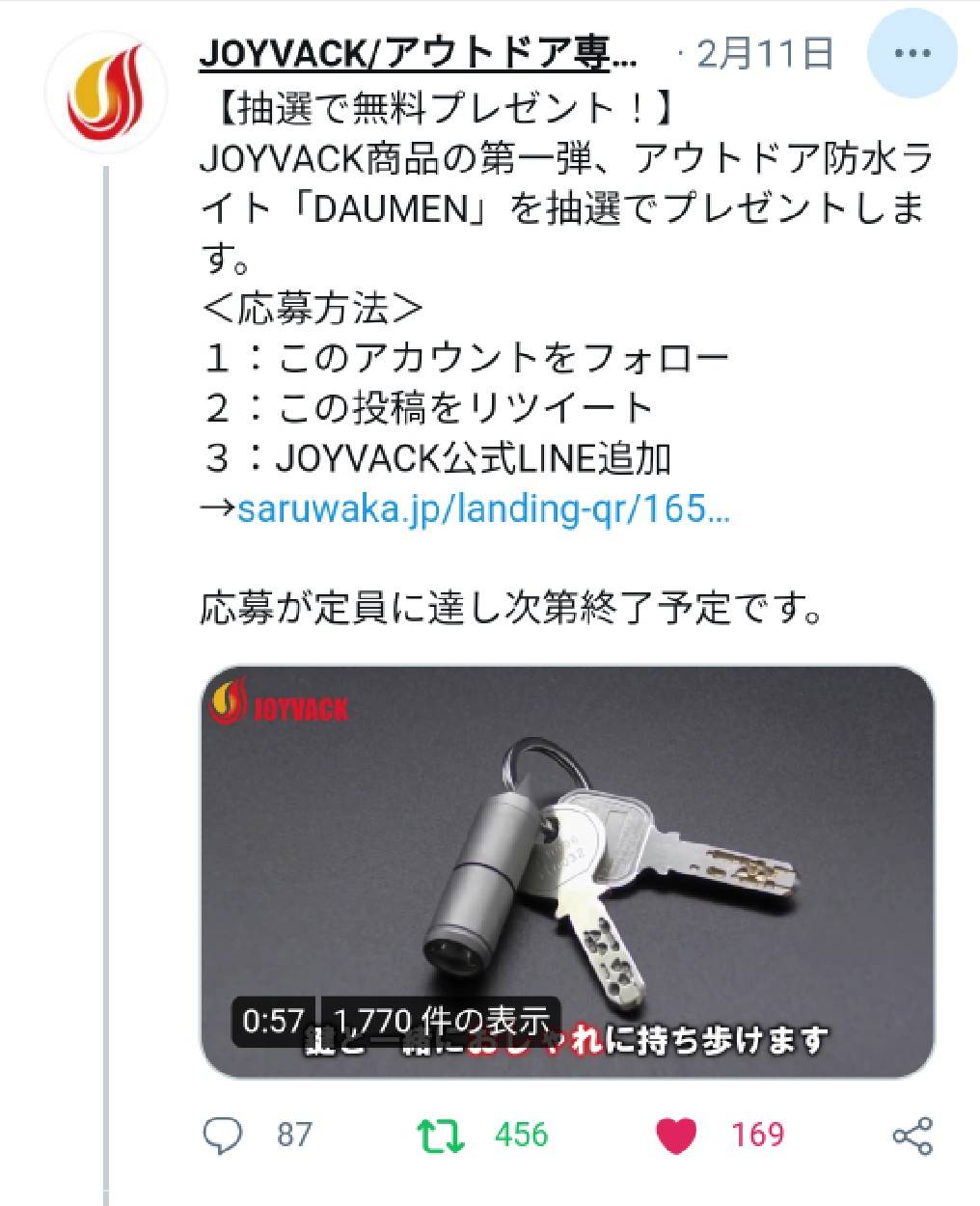Image resolution: width=980 pixels, height=1206 pixels.
Task: Click the 0:57 video duration badge
Action: click(x=274, y=1021)
